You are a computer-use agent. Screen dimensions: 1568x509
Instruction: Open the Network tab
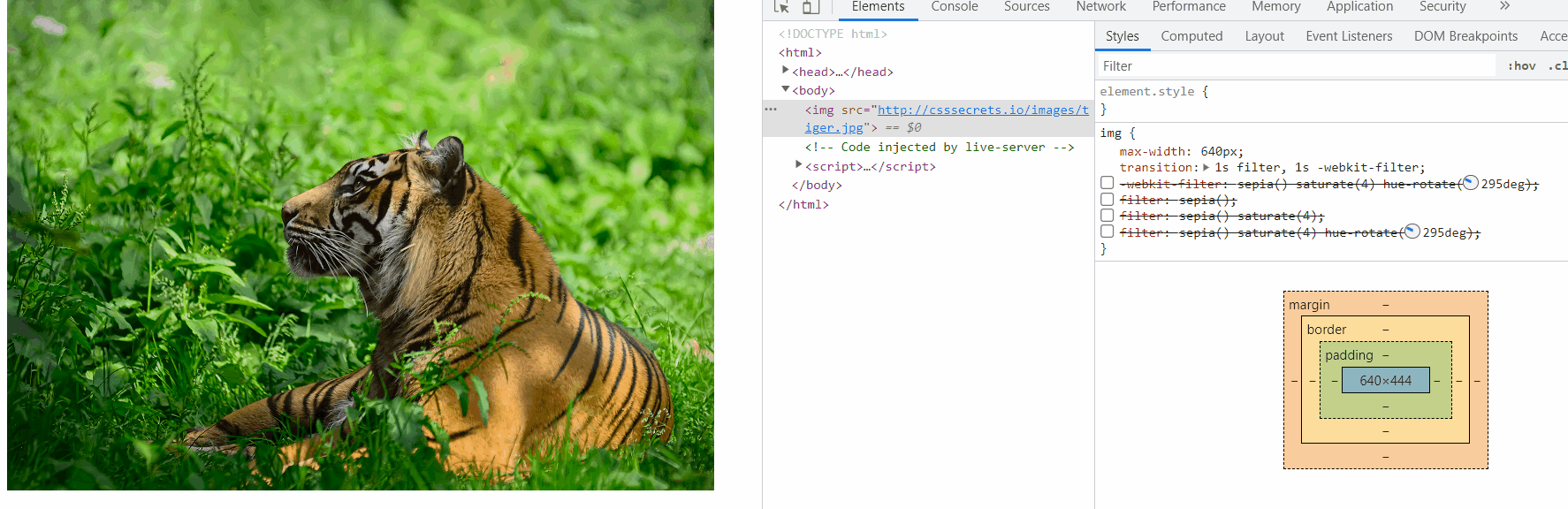pyautogui.click(x=1100, y=7)
